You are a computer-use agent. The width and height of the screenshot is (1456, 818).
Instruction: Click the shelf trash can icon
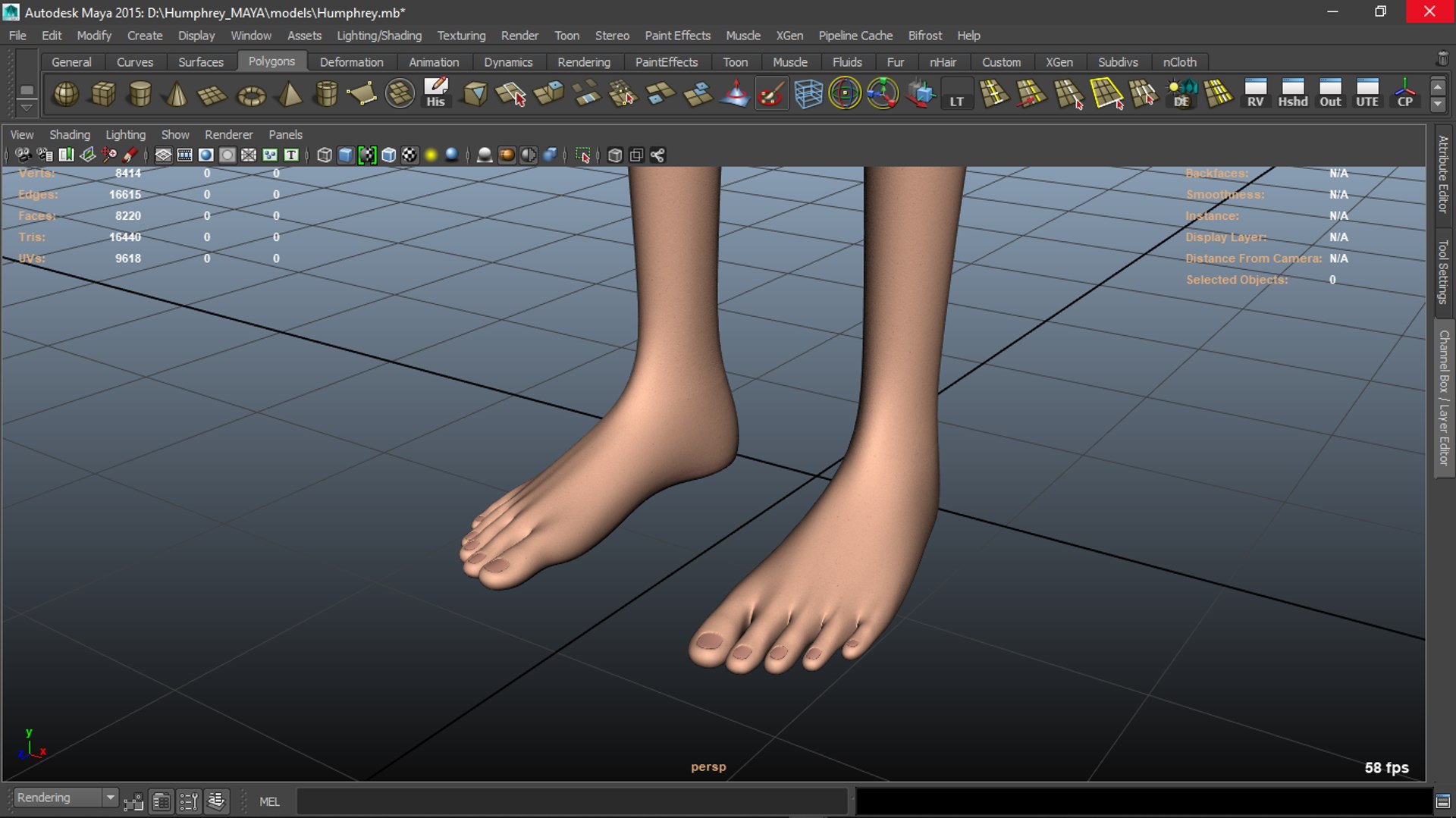pos(1442,58)
